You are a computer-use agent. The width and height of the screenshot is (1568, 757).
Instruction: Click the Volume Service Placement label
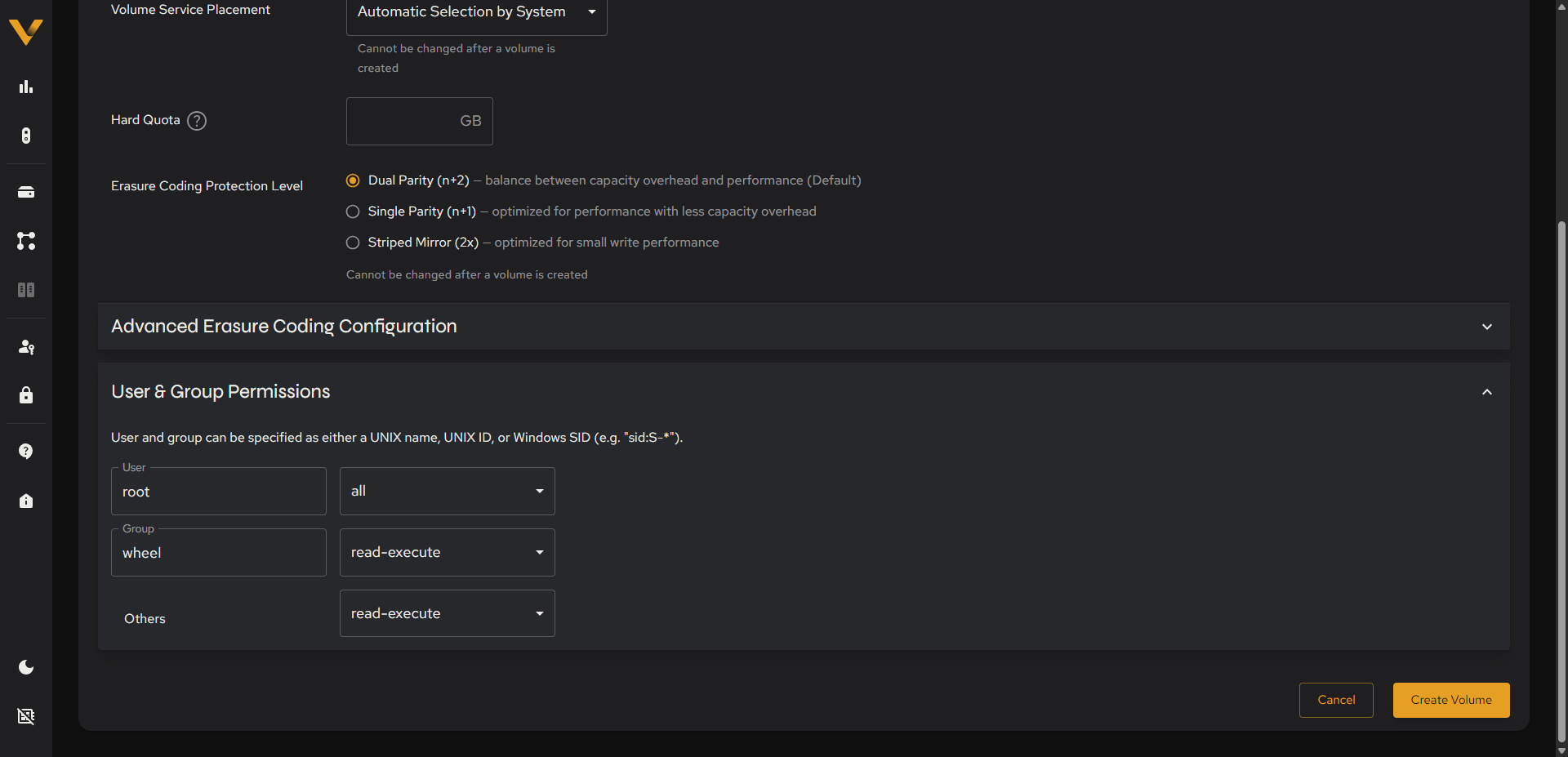click(190, 10)
